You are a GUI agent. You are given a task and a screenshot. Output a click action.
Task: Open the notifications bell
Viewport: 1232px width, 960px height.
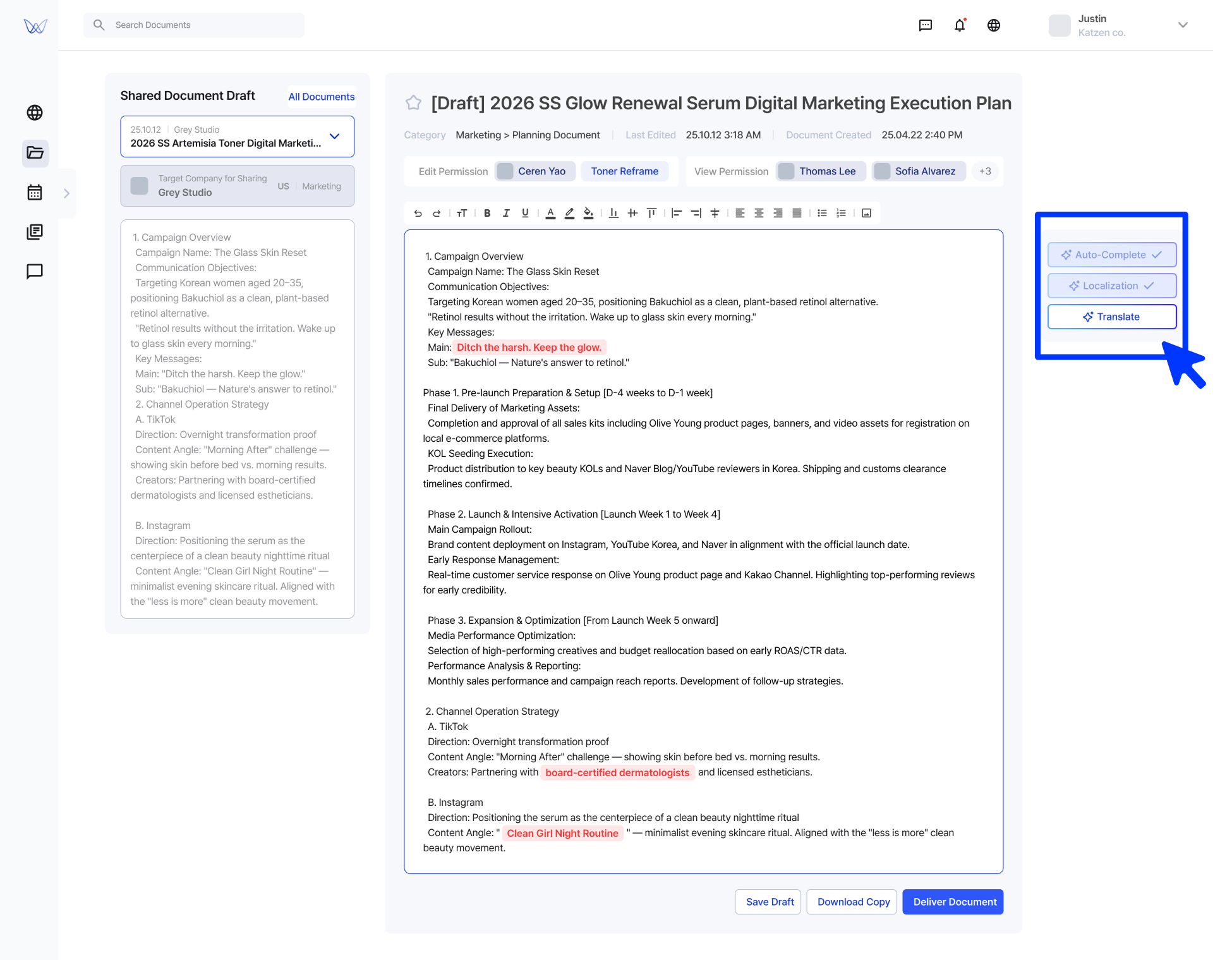pos(959,25)
